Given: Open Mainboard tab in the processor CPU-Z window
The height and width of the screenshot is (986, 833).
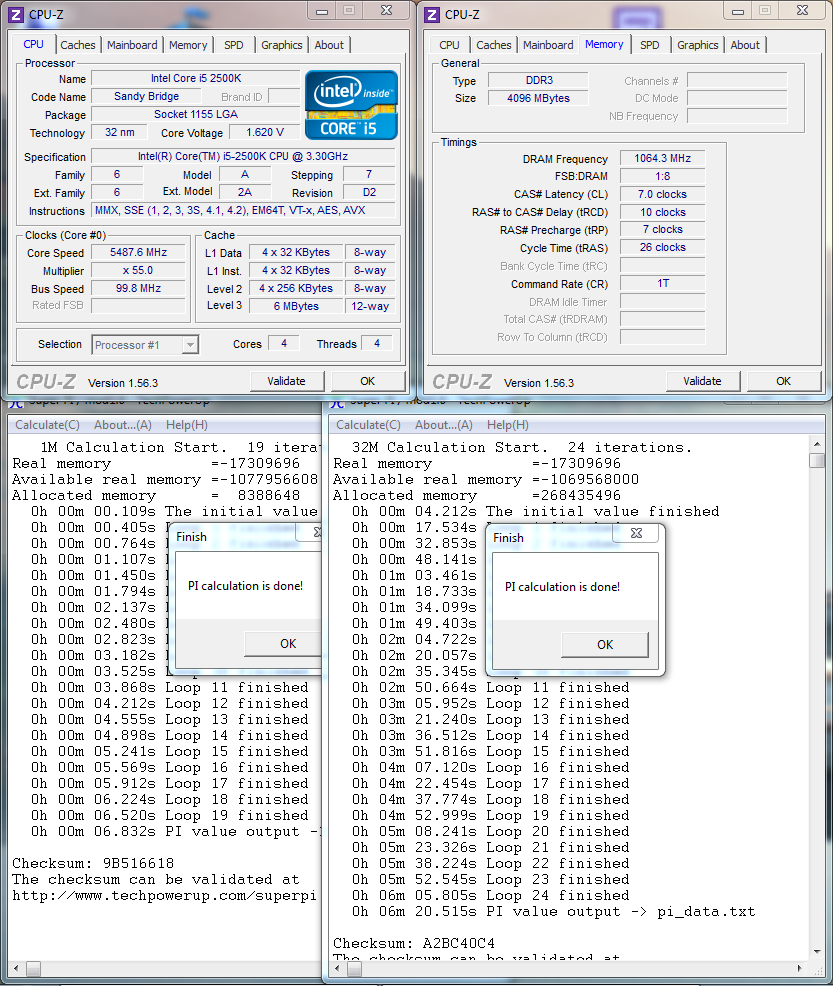Looking at the screenshot, I should pos(132,45).
